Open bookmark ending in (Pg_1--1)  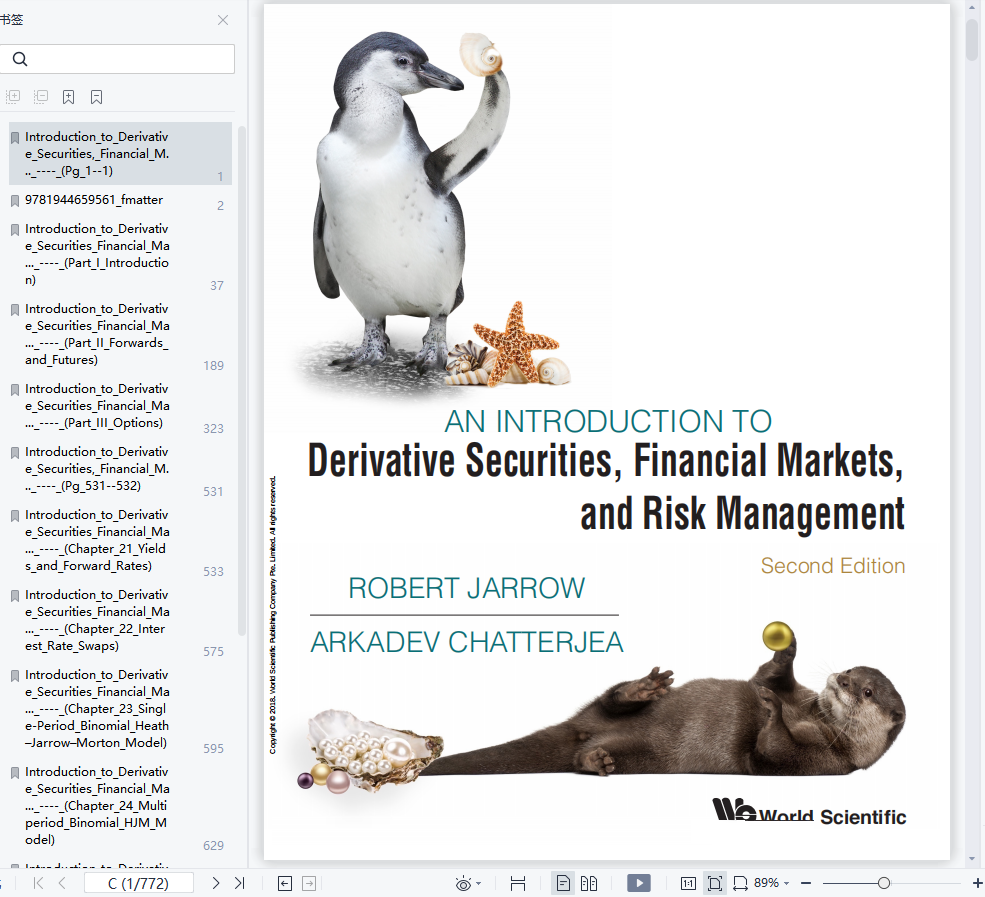coord(120,153)
